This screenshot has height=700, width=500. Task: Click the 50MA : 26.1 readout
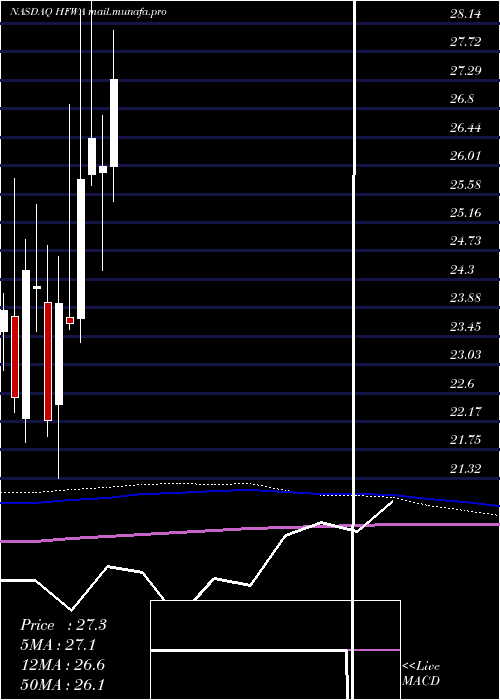63,684
